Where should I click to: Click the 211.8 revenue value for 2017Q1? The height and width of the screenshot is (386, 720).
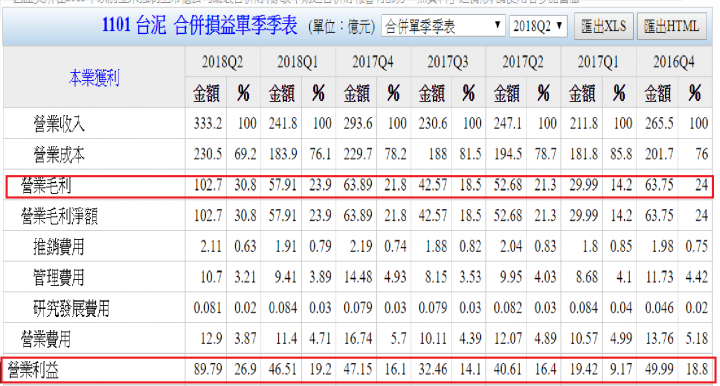584,123
